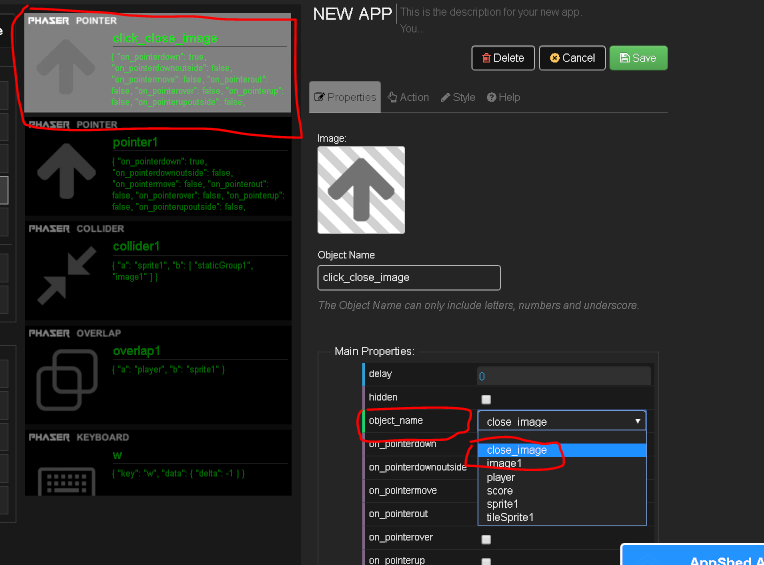Choose tileSprite1 in the dropdown list

click(x=562, y=517)
